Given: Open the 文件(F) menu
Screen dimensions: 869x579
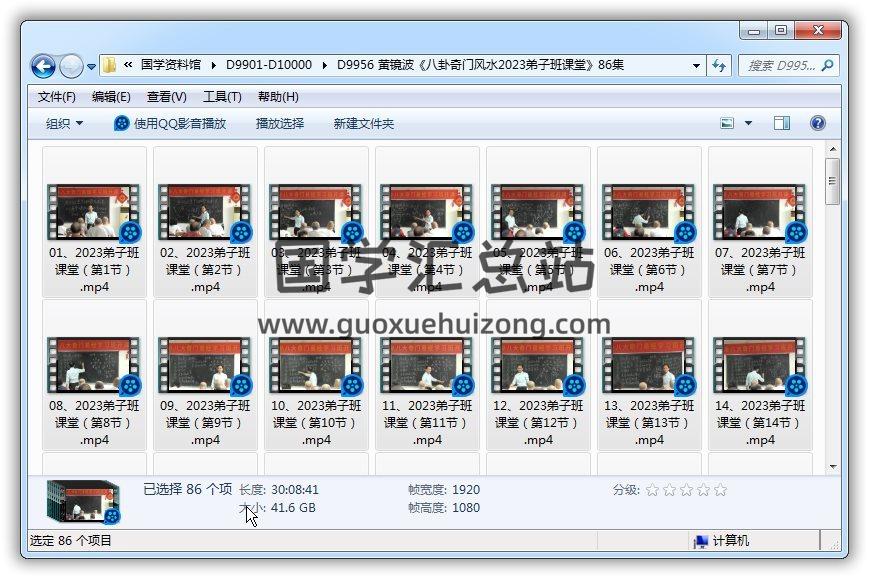Looking at the screenshot, I should coord(57,97).
